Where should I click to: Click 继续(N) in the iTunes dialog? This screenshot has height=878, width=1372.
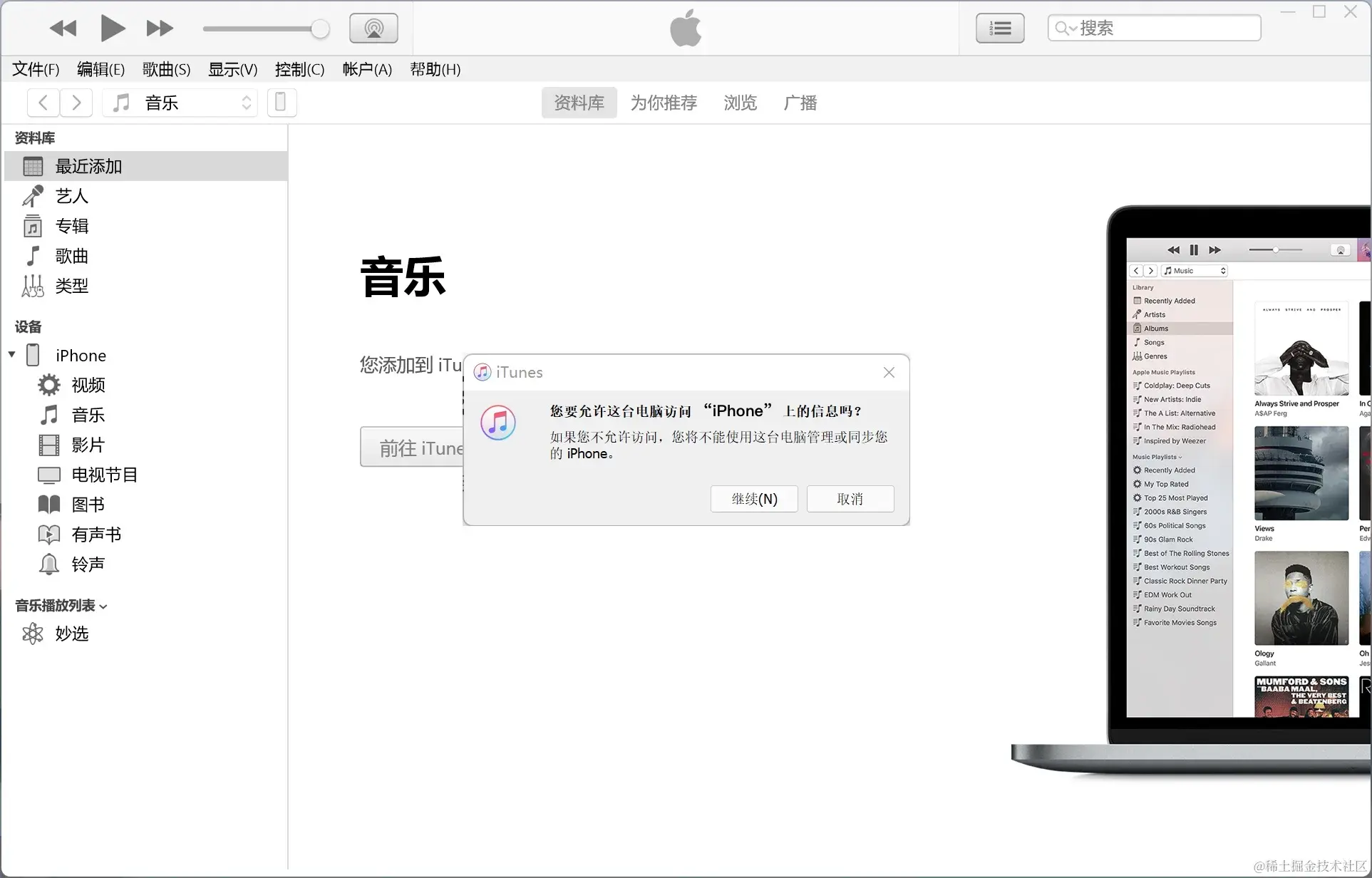coord(754,499)
